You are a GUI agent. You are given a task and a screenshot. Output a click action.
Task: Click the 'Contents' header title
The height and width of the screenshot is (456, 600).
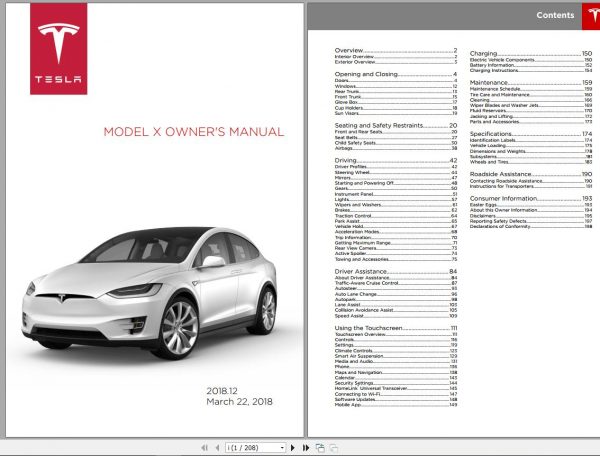tap(555, 15)
